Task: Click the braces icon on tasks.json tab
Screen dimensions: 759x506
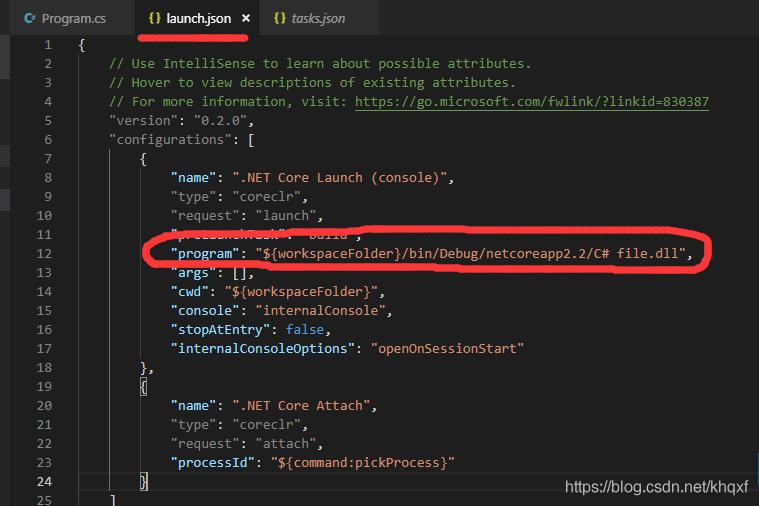Action: pos(280,19)
